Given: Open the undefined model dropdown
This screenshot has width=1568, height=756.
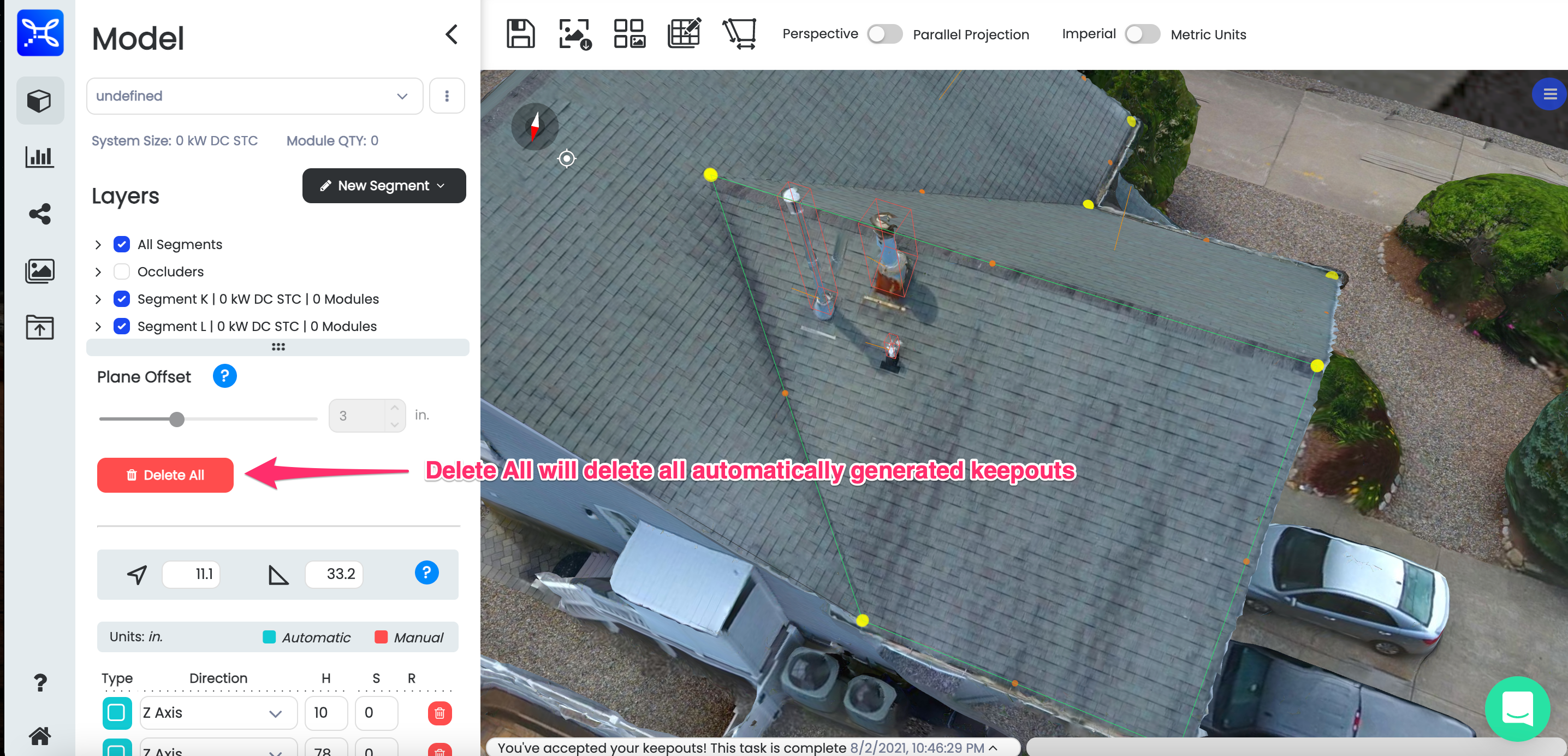Looking at the screenshot, I should [x=254, y=96].
